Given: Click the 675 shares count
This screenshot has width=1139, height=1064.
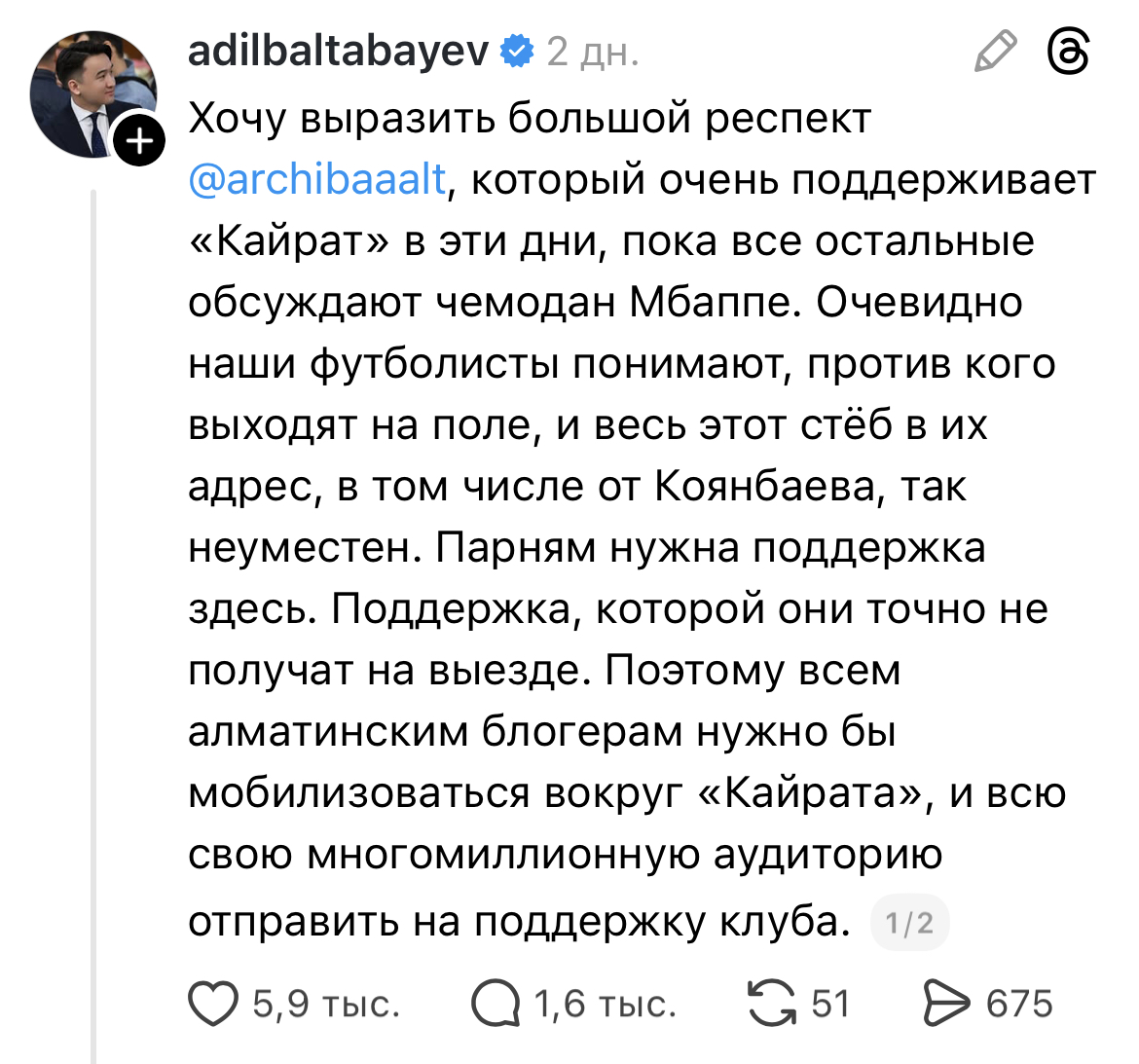Looking at the screenshot, I should [1019, 1004].
